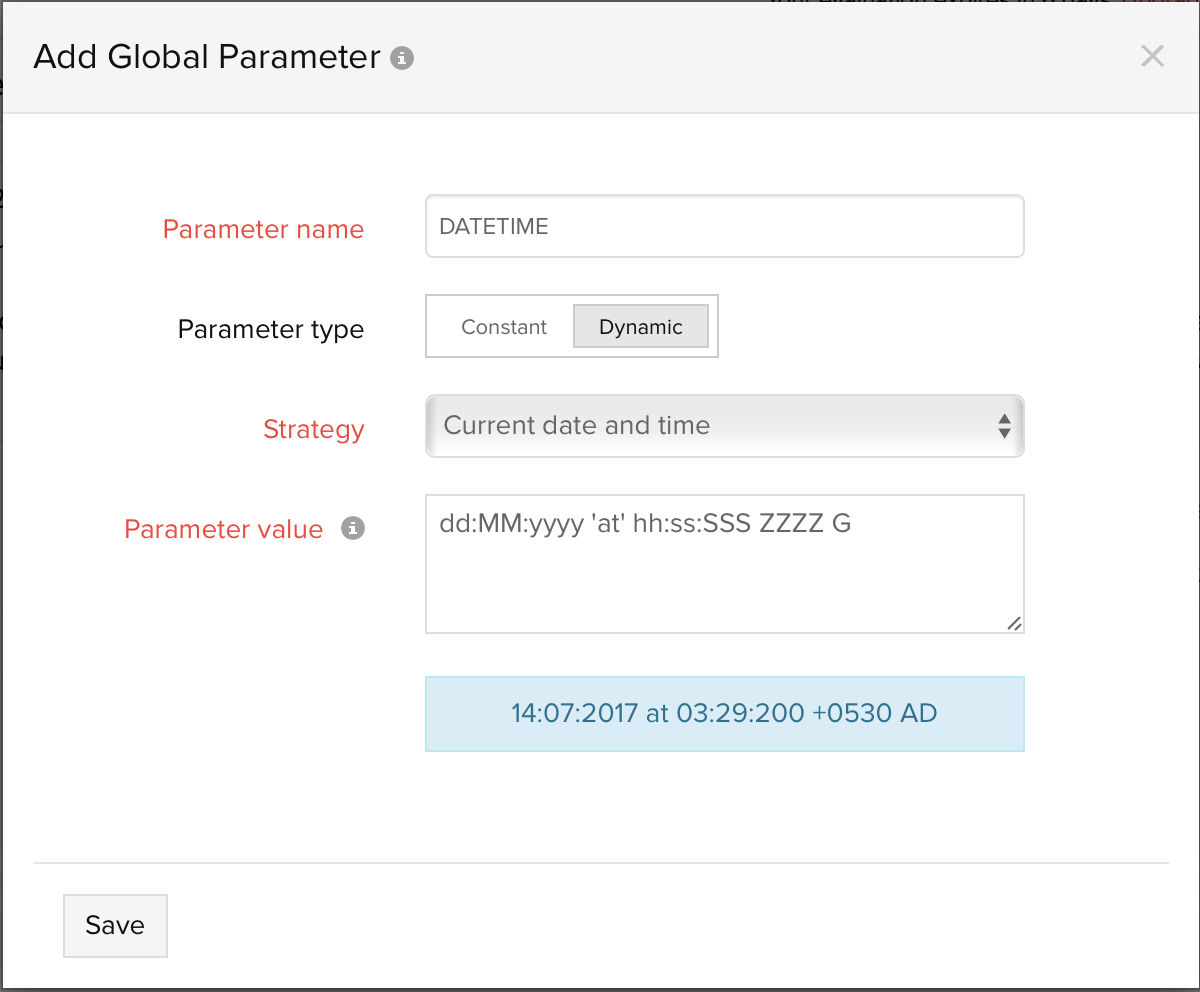The width and height of the screenshot is (1200, 992).
Task: Click the DATETIME text in the name field
Action: (494, 227)
